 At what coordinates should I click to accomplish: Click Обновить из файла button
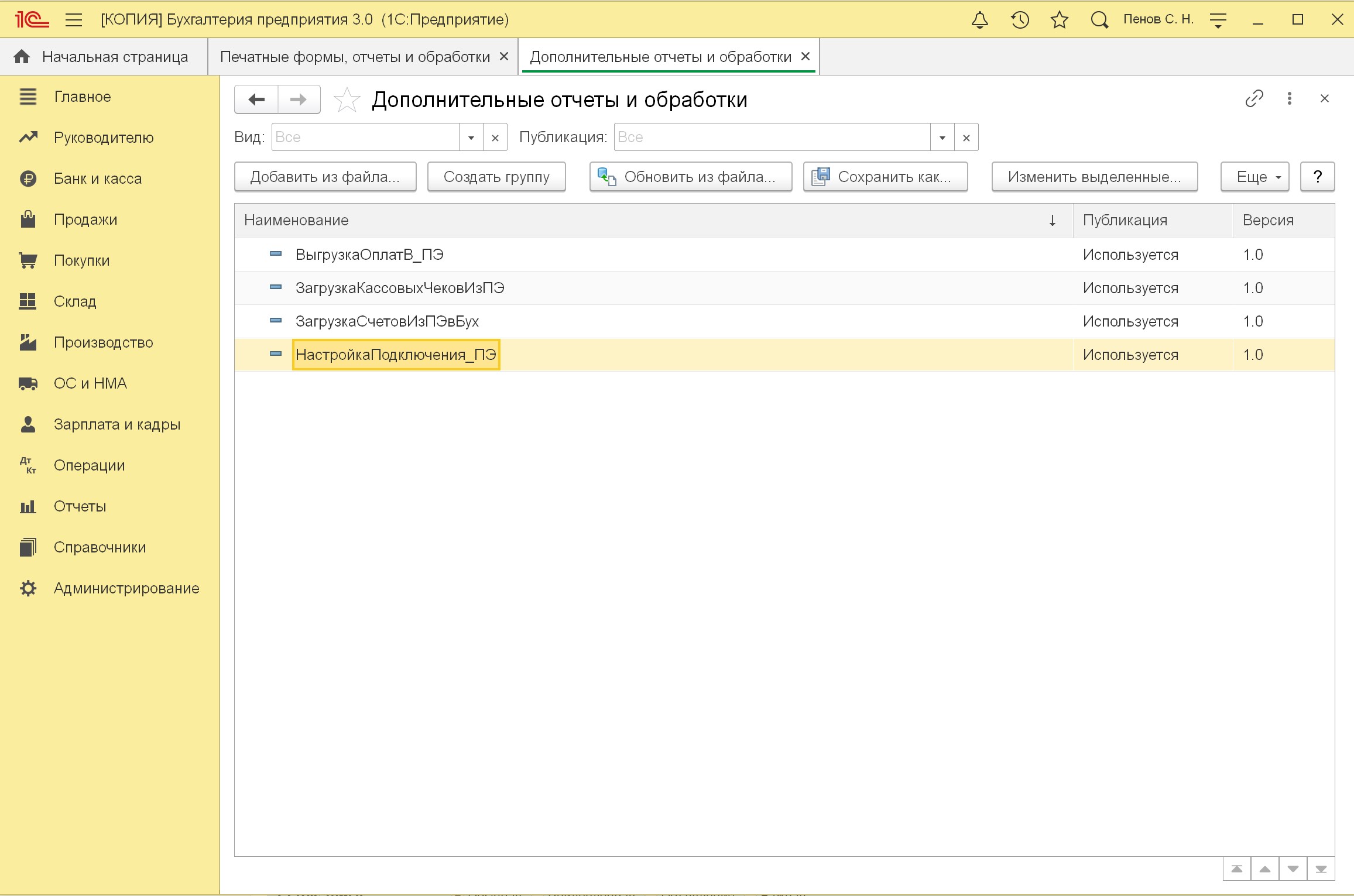(691, 177)
